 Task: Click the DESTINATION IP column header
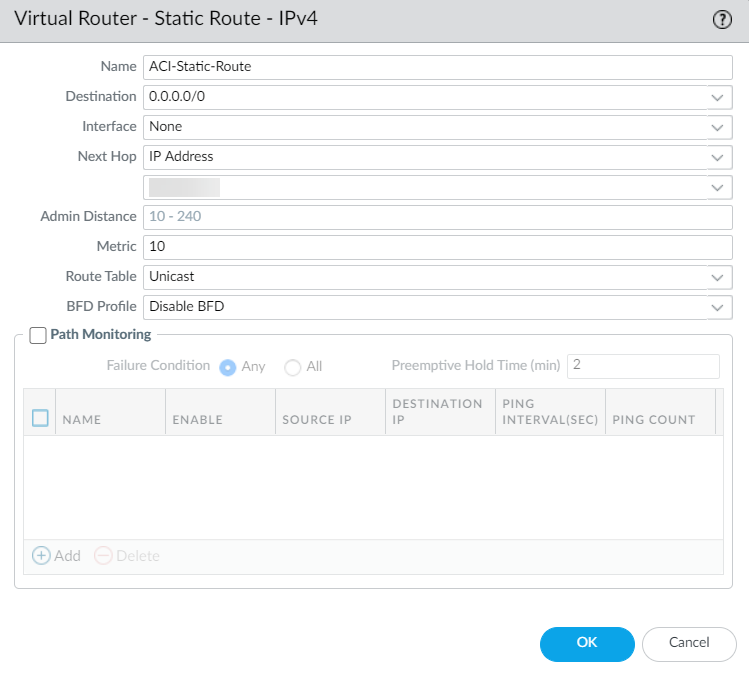[440, 412]
